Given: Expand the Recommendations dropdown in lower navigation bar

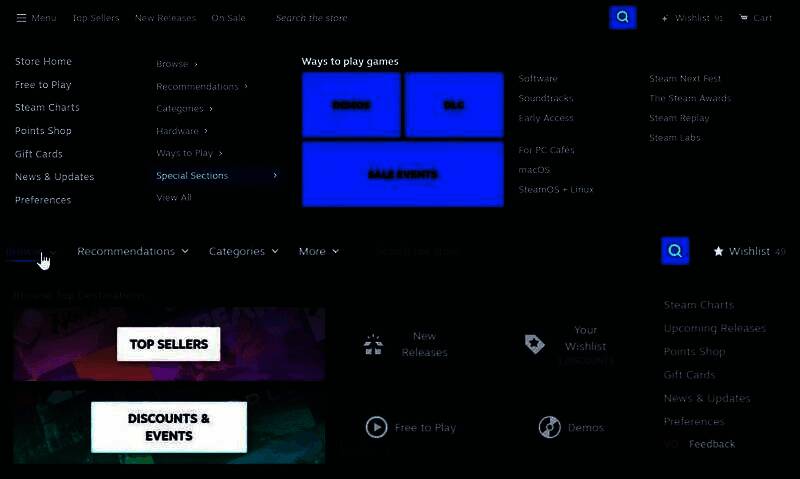Looking at the screenshot, I should (132, 252).
